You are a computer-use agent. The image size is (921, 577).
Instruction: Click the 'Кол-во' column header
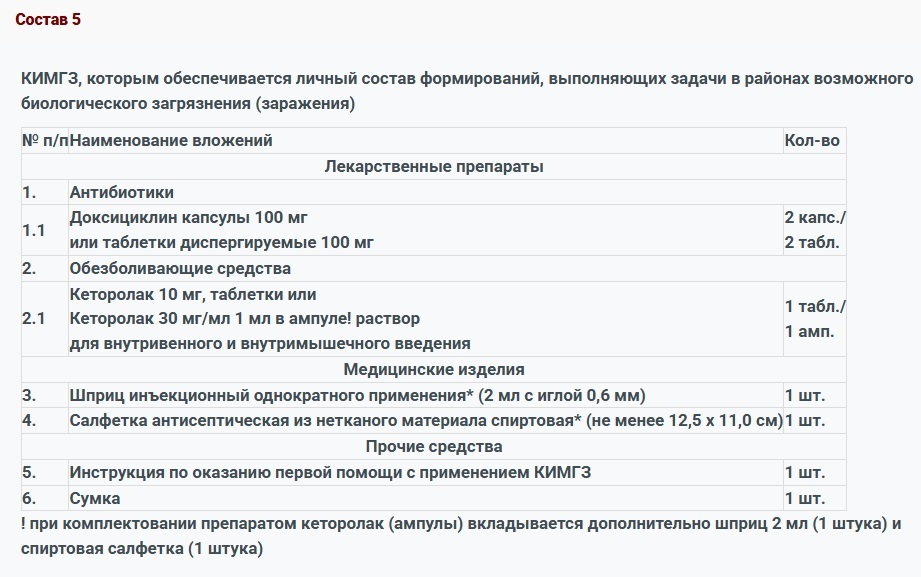click(811, 141)
